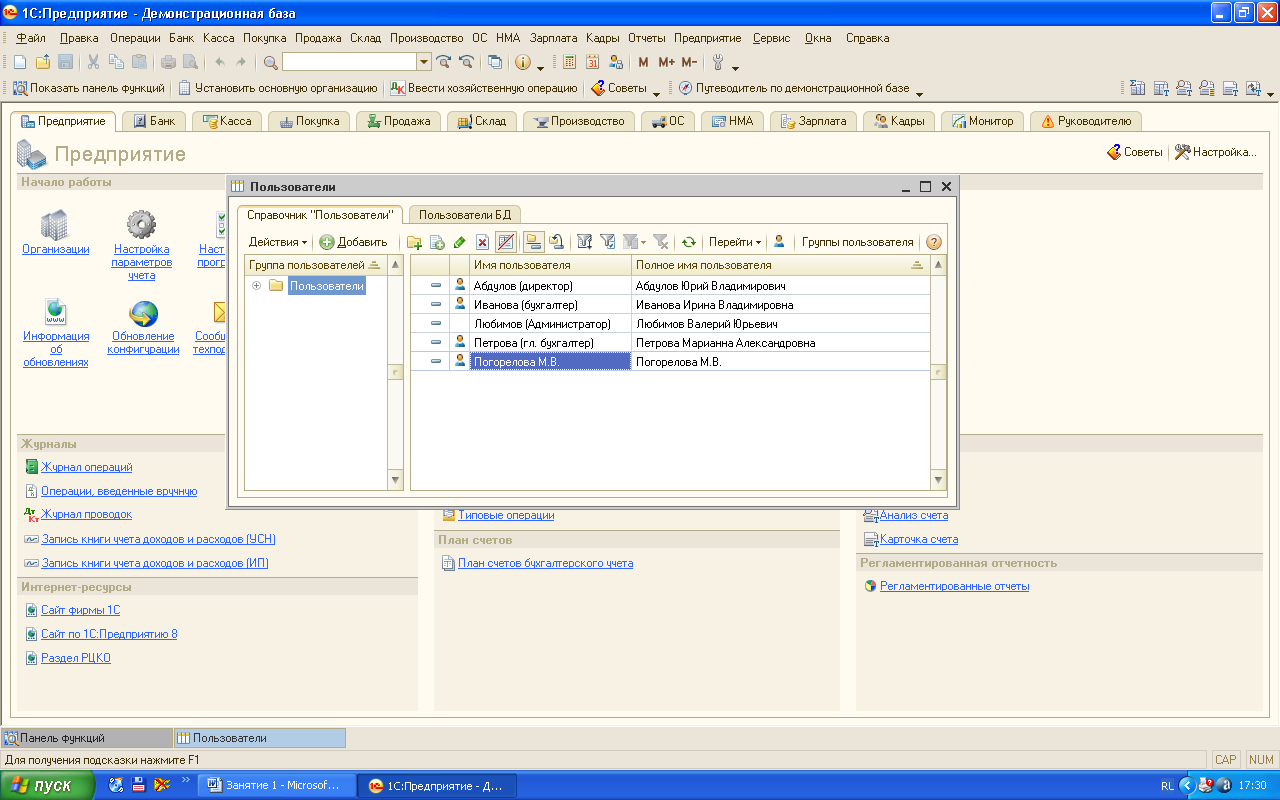Open the Действия dropdown menu
1280x800 pixels.
278,242
